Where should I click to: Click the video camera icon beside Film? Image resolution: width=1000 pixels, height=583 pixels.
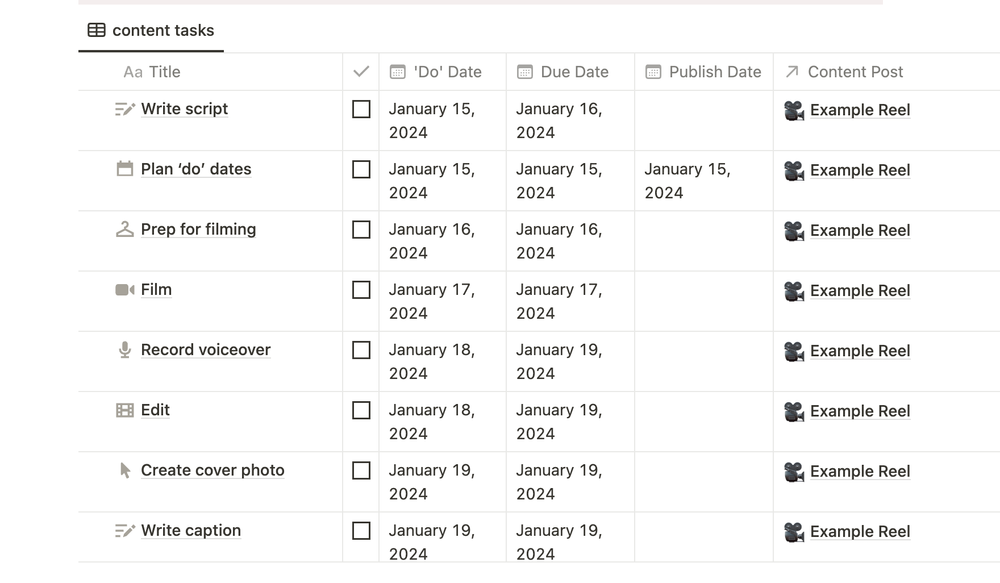(x=125, y=290)
